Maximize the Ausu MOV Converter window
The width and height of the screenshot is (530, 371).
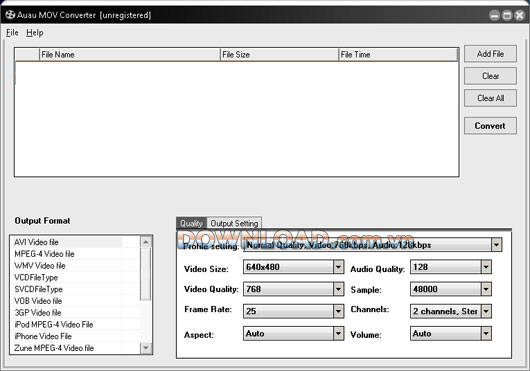(x=507, y=15)
